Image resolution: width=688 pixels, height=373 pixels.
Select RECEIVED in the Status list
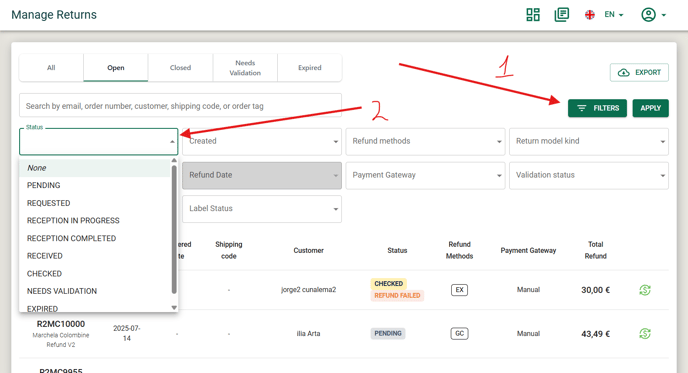95,256
